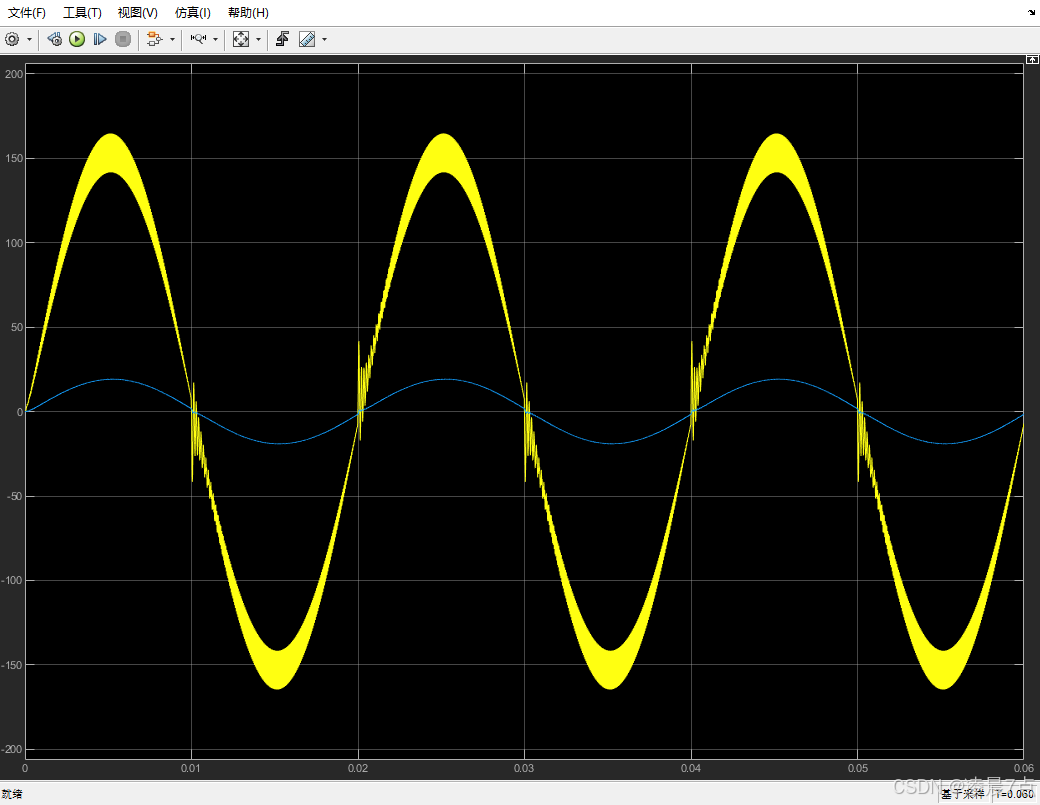
Task: Click the T=0.060 time status entry
Action: (x=1014, y=794)
